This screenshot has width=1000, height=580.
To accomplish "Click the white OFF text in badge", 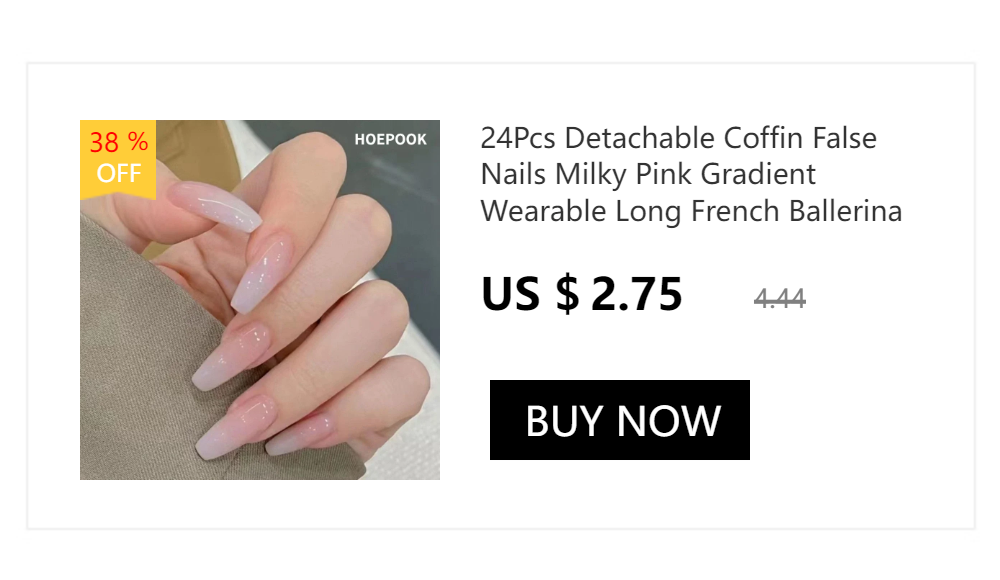I will click(x=119, y=173).
